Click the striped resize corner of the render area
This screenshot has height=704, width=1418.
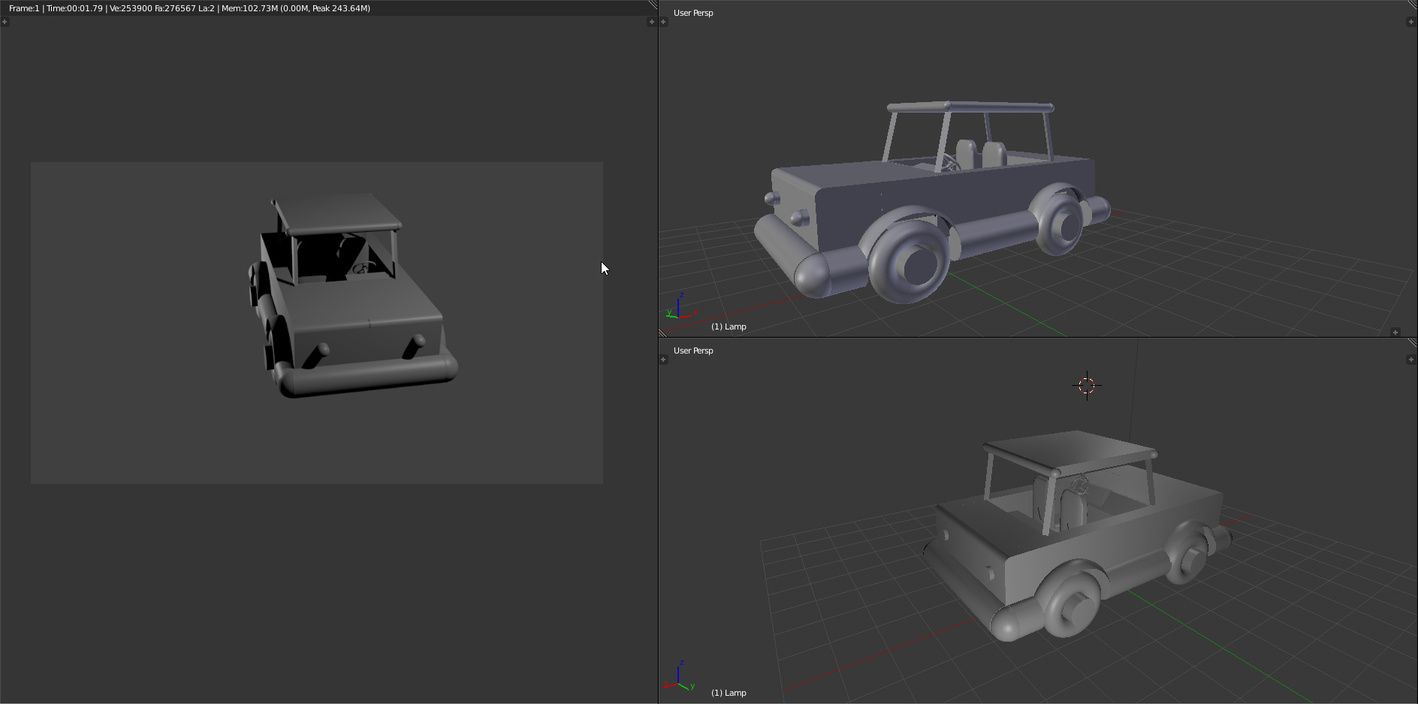coord(652,5)
